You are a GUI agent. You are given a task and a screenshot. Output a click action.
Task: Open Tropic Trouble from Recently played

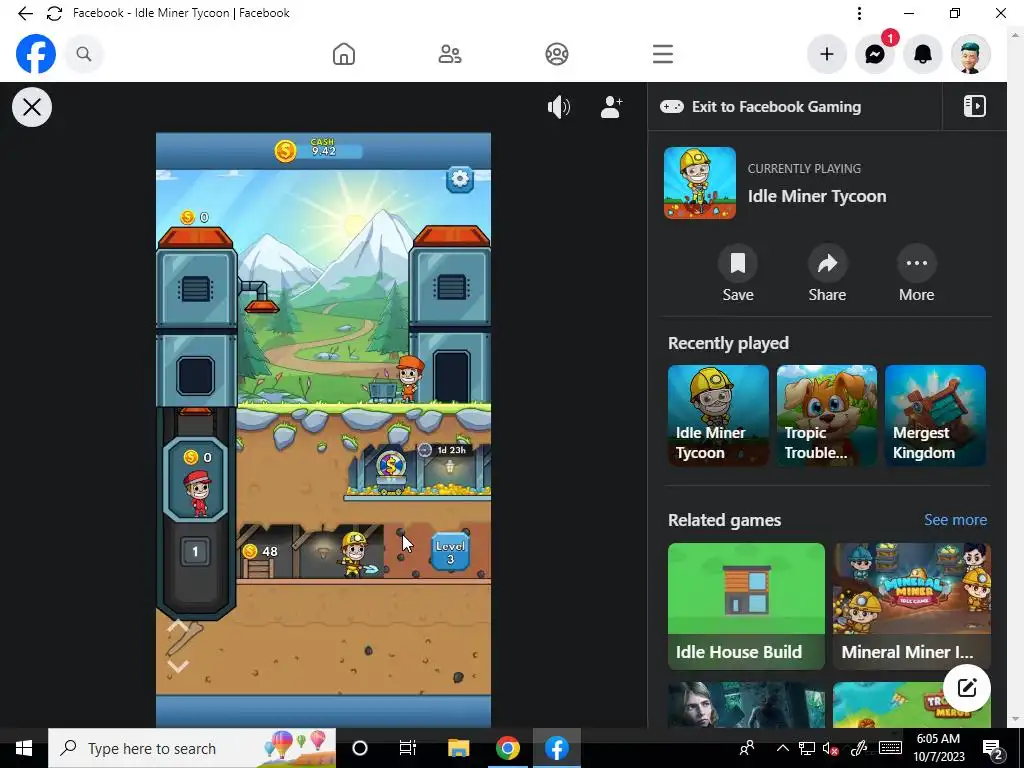click(x=826, y=415)
